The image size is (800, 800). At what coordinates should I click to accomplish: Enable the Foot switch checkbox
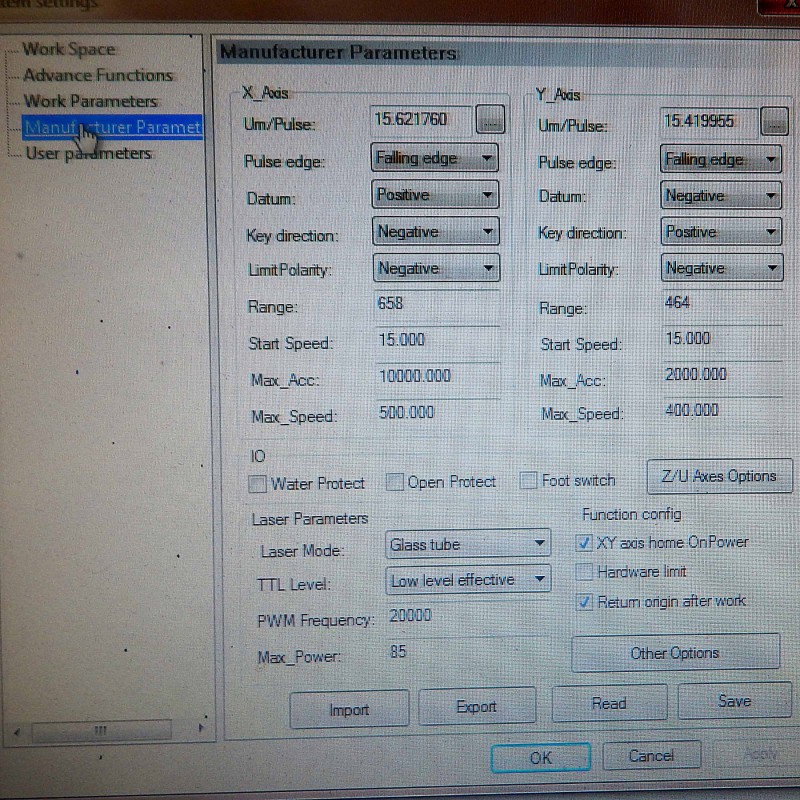529,481
